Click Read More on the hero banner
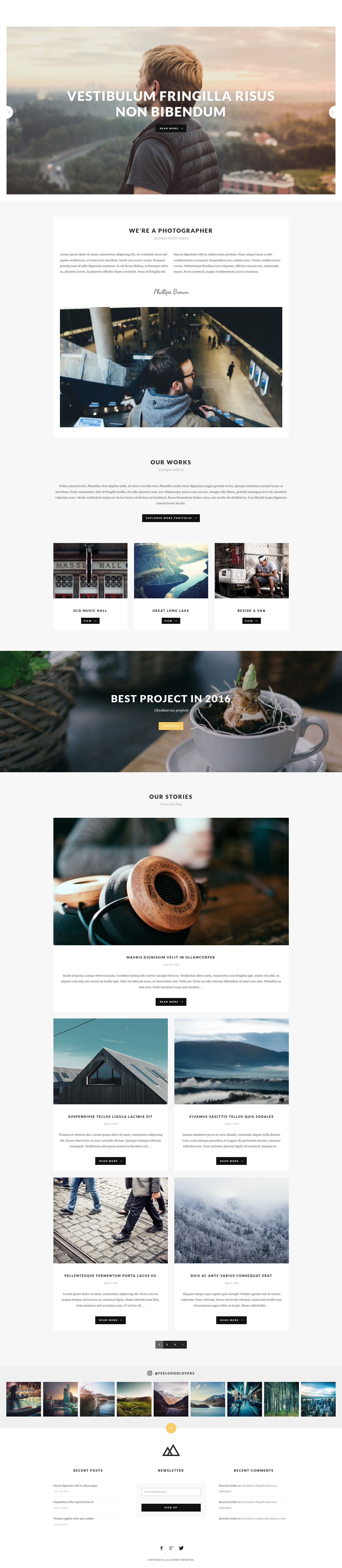Screen dimensions: 342x1568 tap(171, 128)
